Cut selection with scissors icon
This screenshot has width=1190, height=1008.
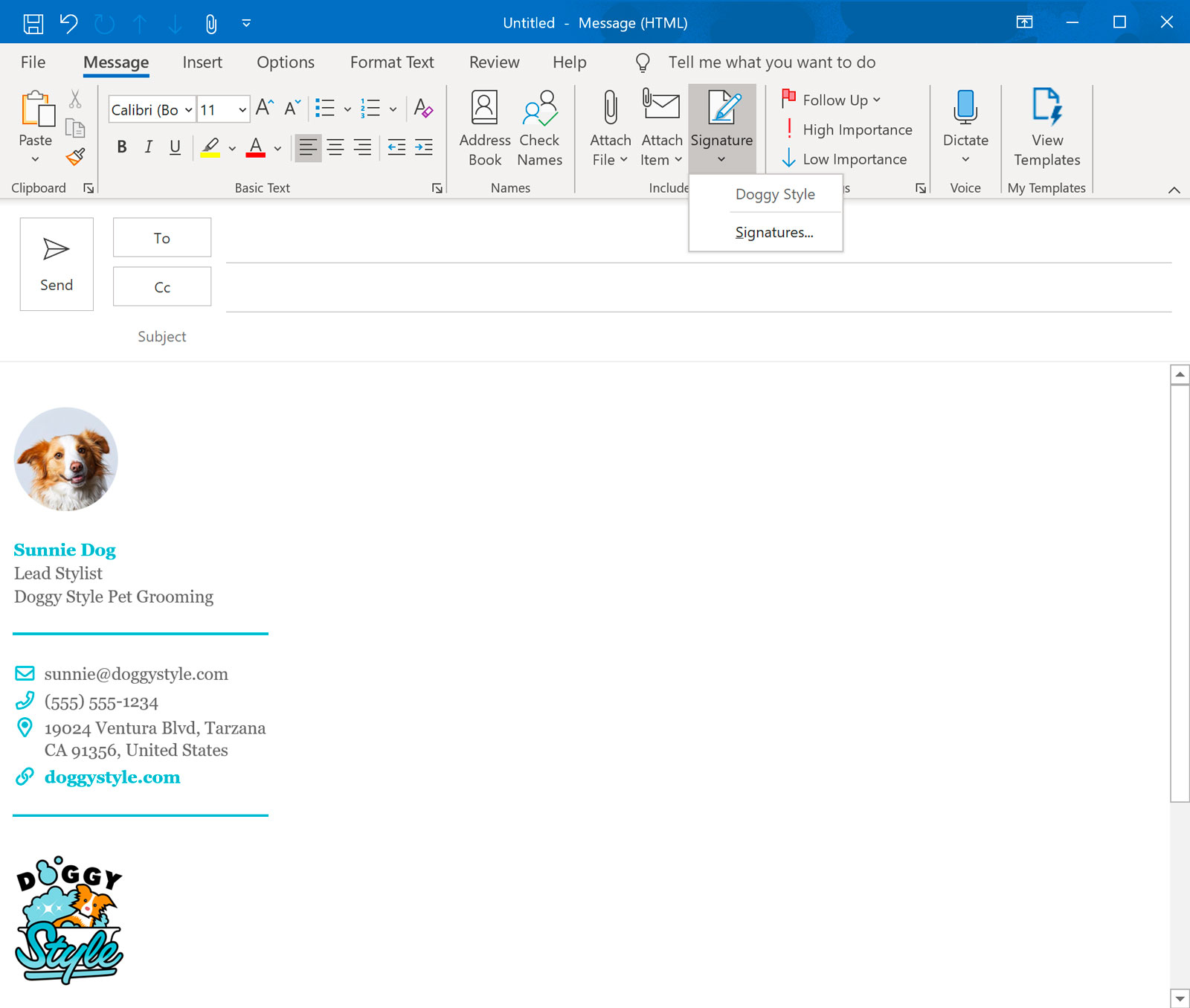pyautogui.click(x=75, y=99)
